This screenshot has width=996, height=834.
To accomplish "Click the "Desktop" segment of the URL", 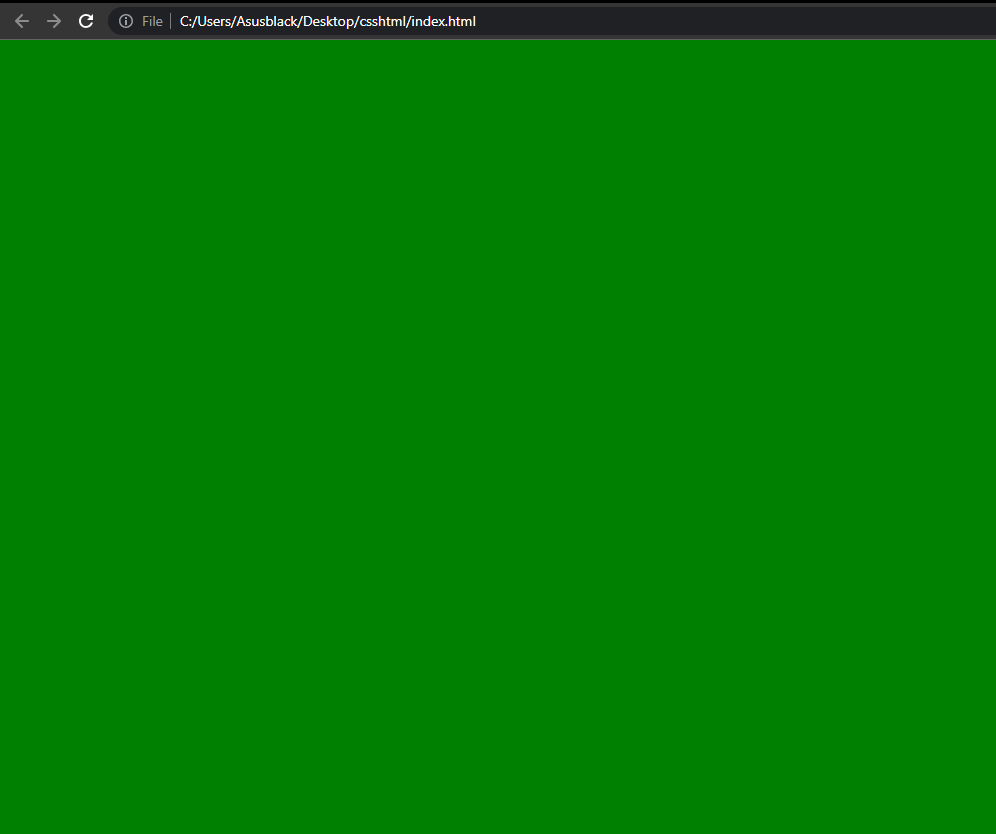I will pos(328,21).
